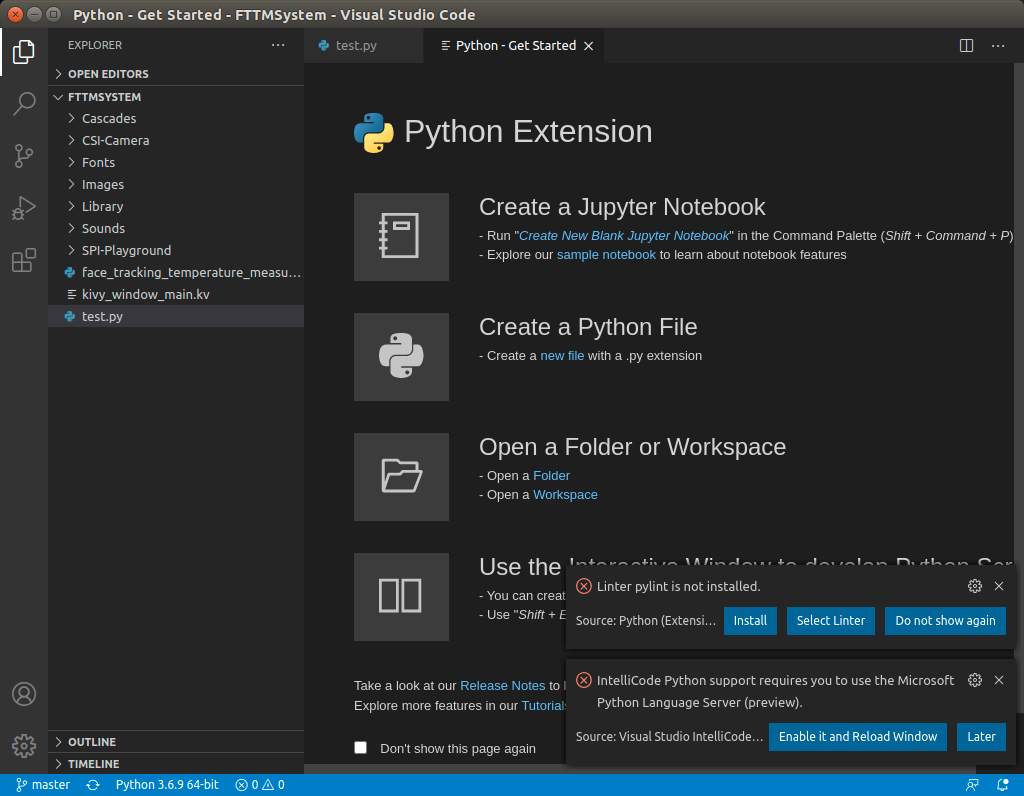Click the new file link
Viewport: 1024px width, 796px height.
[x=562, y=356]
